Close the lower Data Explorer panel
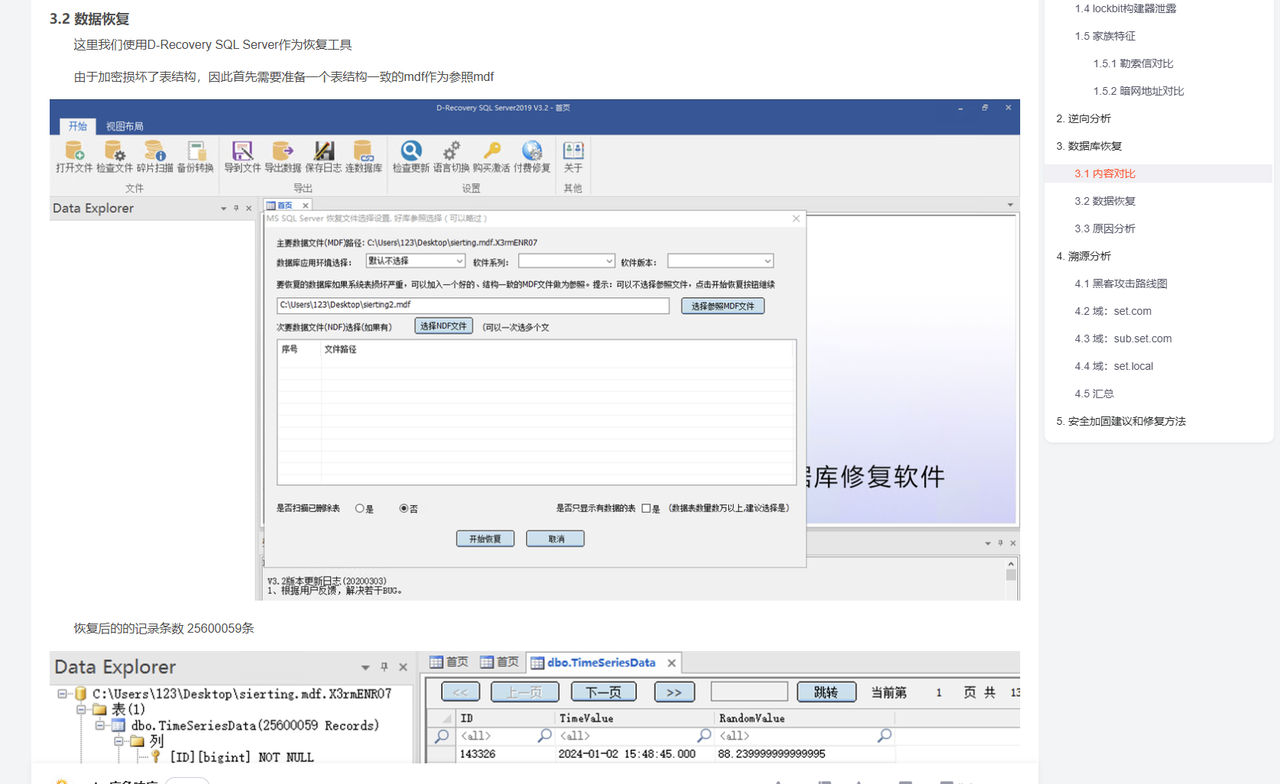Viewport: 1280px width, 784px height. 403,667
